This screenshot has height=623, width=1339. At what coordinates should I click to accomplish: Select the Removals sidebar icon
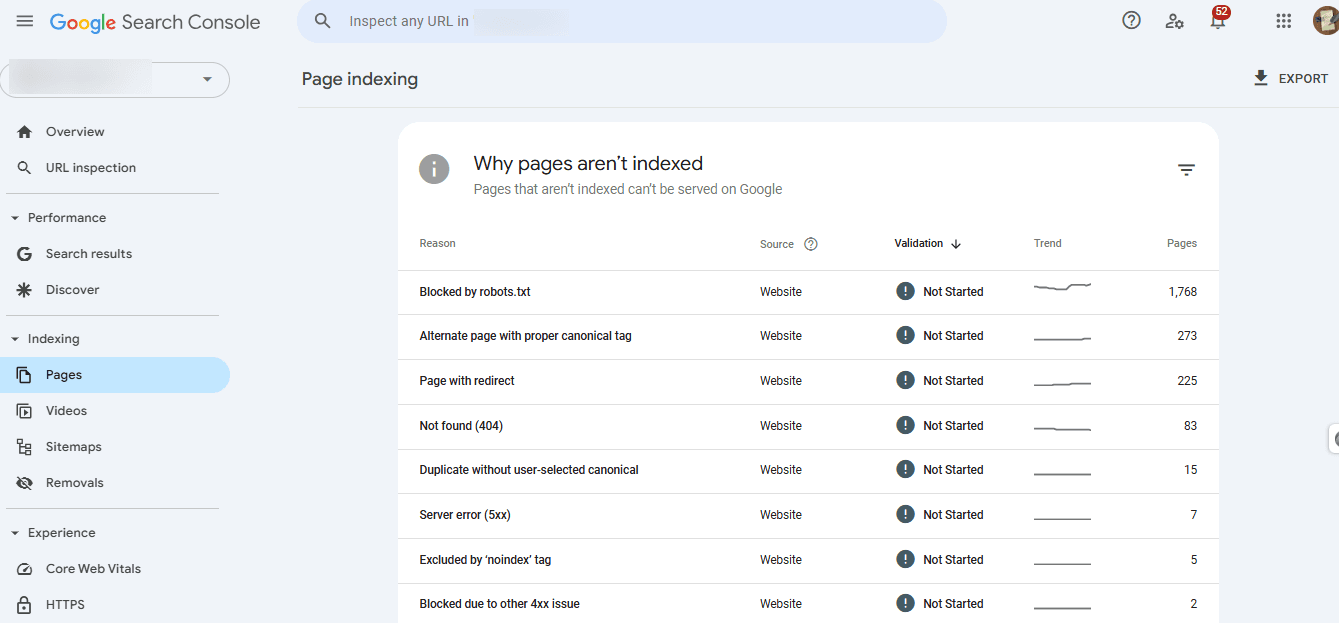(x=24, y=482)
